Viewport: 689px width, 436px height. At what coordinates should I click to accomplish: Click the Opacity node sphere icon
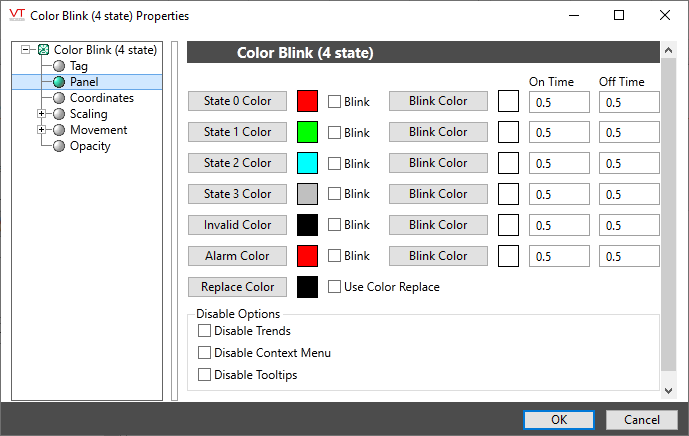coord(59,146)
